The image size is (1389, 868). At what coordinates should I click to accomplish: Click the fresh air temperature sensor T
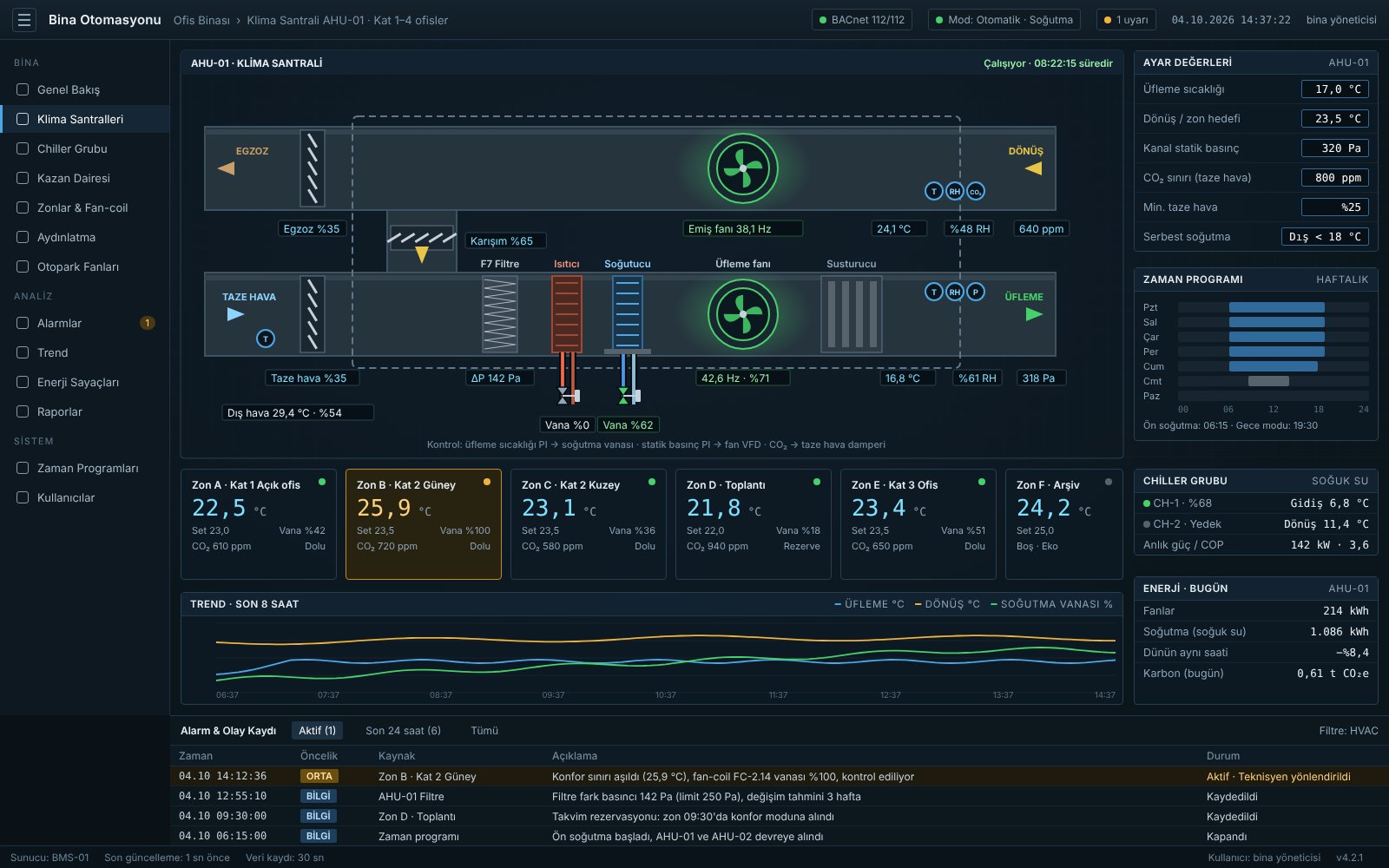click(x=266, y=339)
